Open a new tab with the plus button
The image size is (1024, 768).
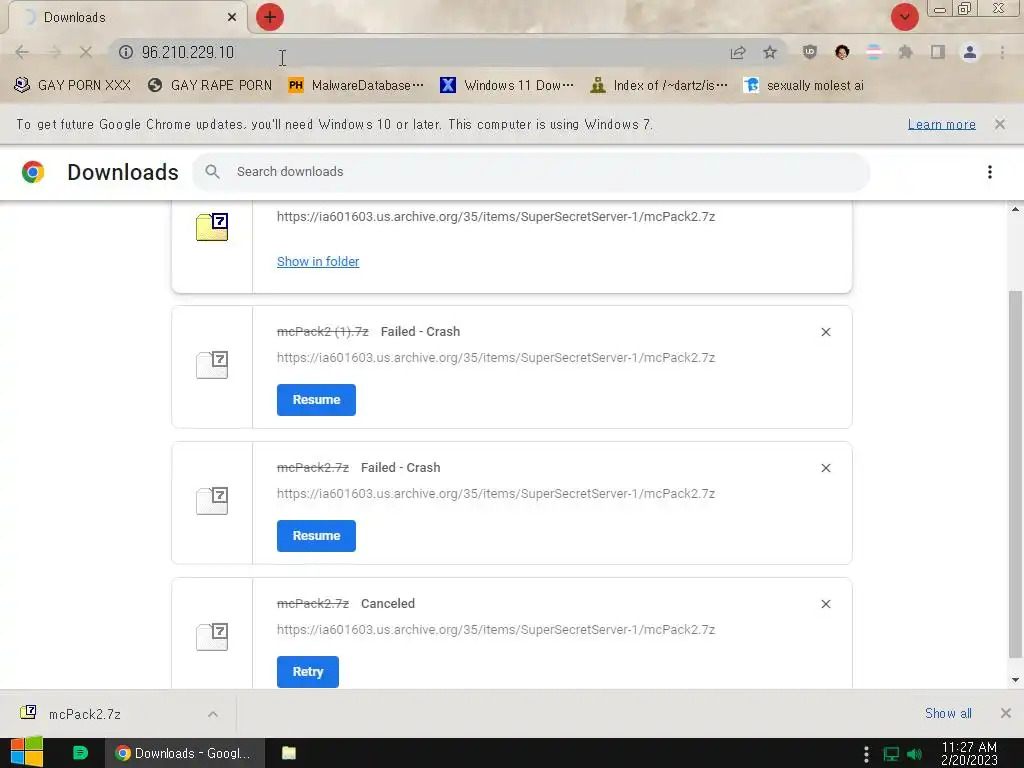(269, 17)
